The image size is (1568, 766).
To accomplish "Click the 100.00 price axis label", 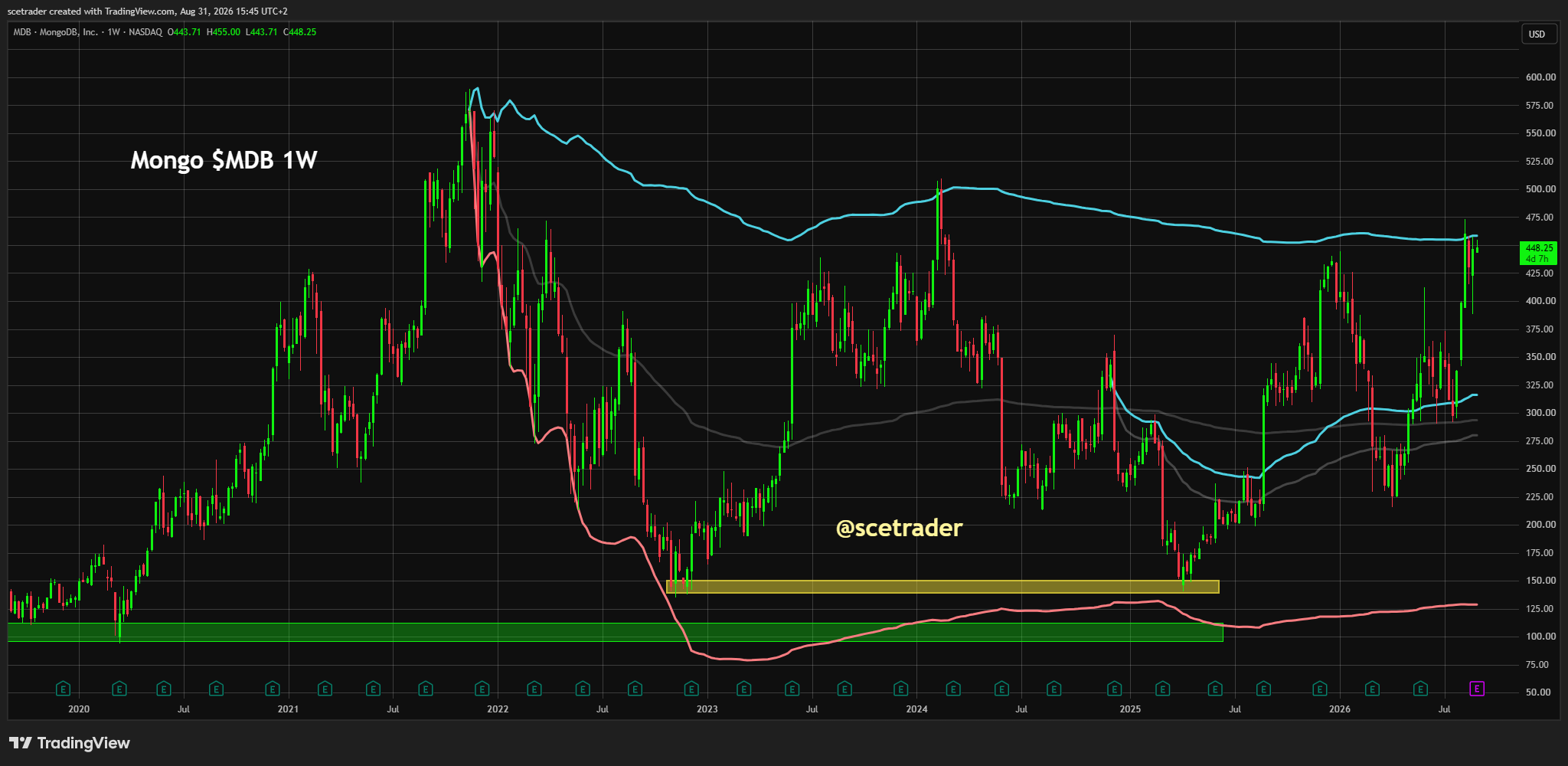I will tap(1540, 637).
